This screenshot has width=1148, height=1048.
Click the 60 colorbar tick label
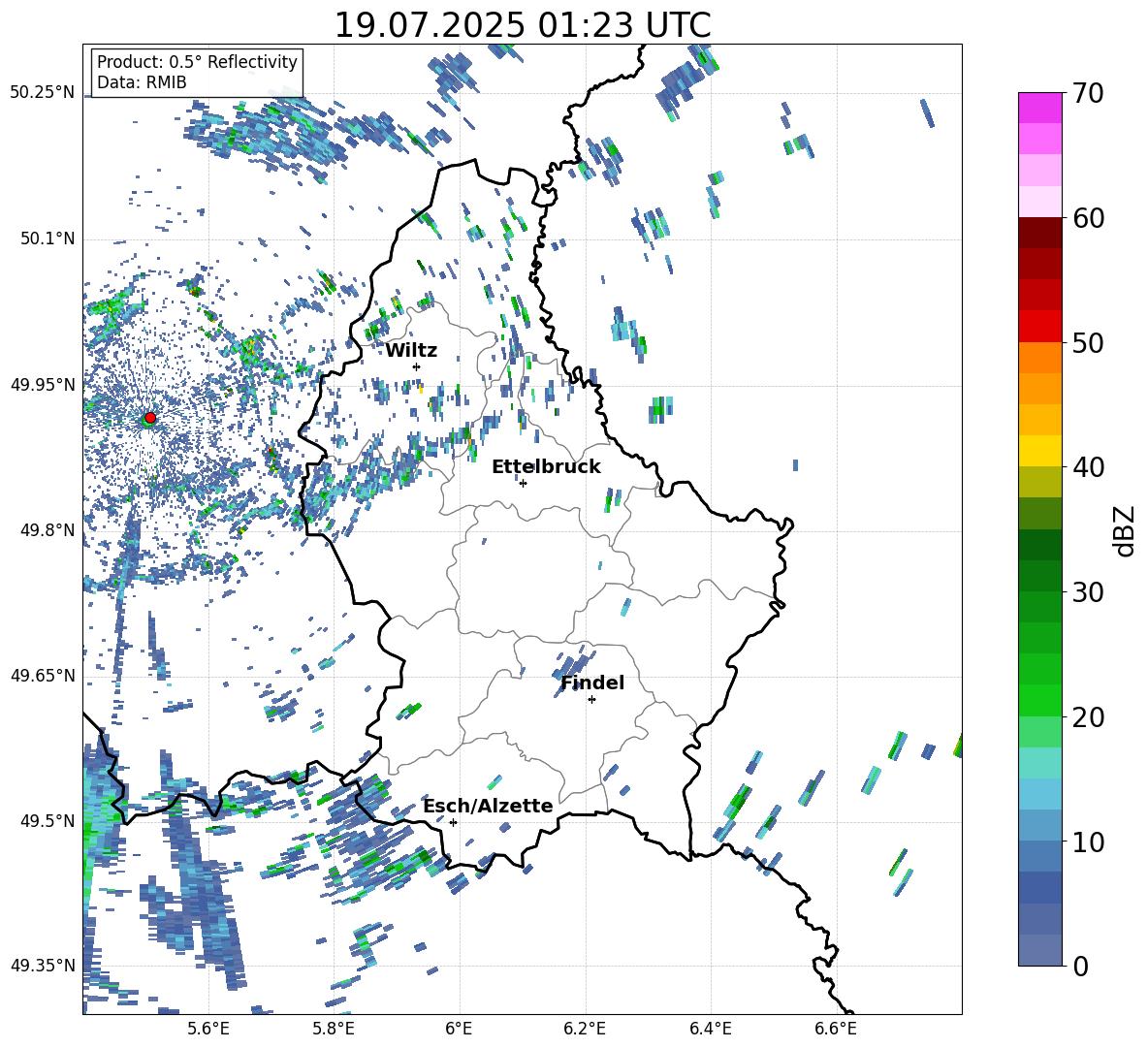click(1088, 218)
